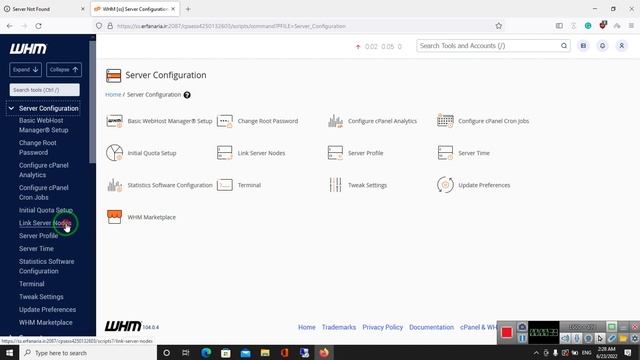Open the Tweak Settings sliders icon

click(335, 185)
